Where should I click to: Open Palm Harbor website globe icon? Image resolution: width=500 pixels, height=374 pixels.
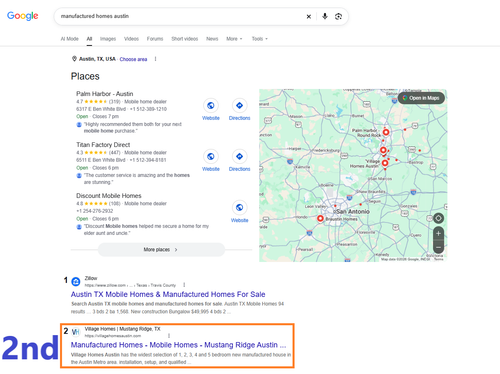click(x=211, y=106)
